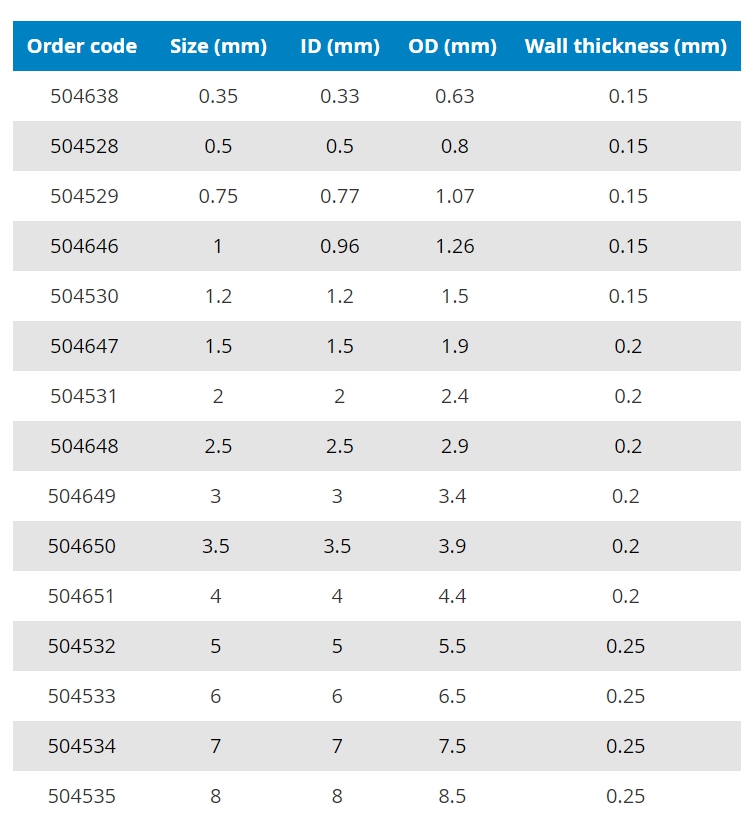The image size is (753, 831).
Task: Select order code 504528
Action: (84, 146)
